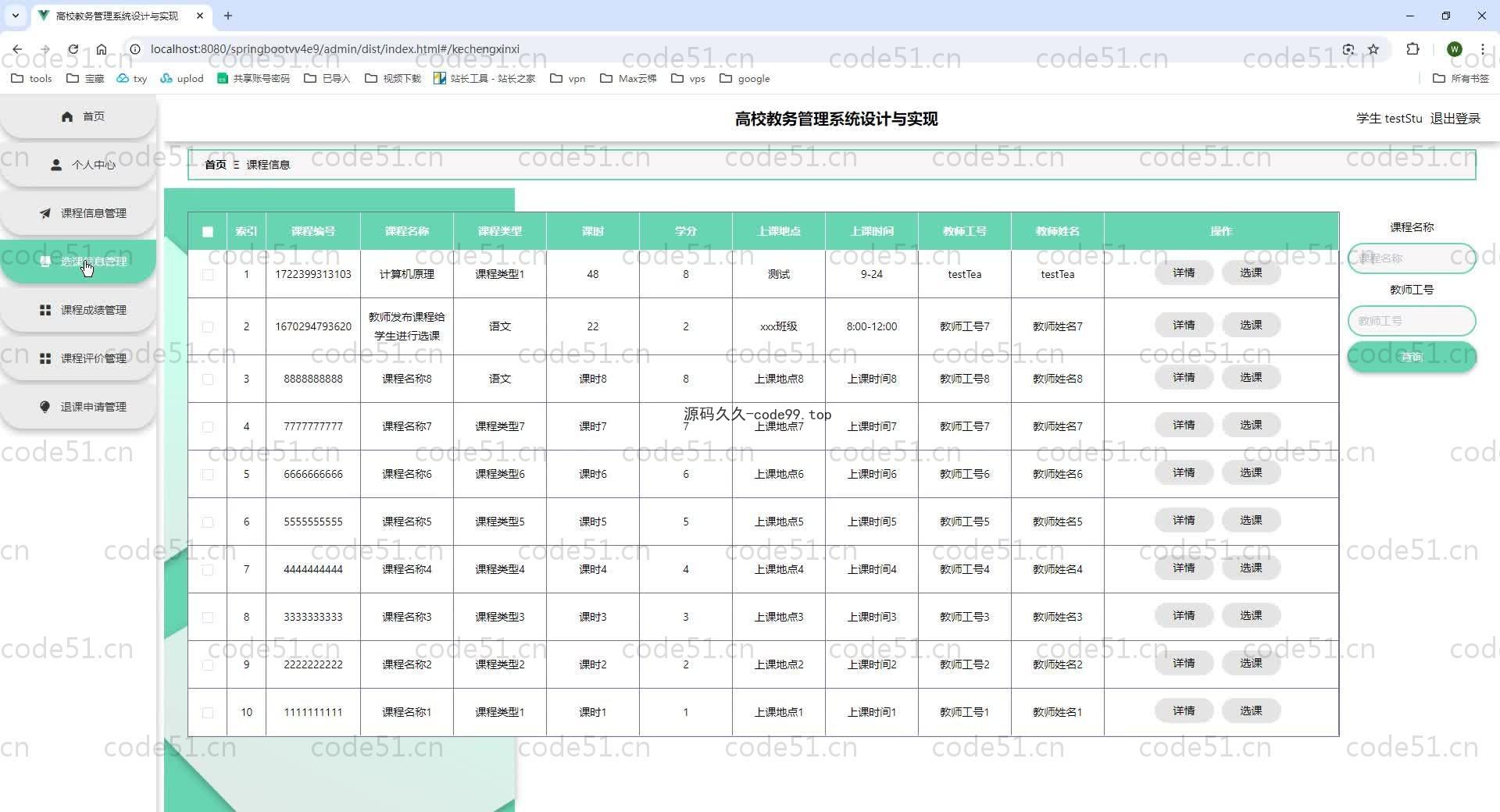
Task: Check the row checkbox for 课程名称5
Action: (x=208, y=522)
